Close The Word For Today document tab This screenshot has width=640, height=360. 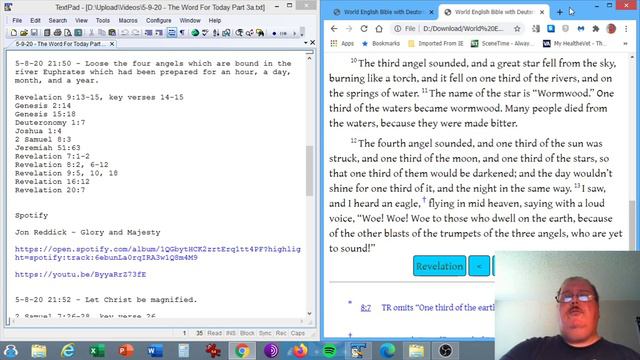click(112, 44)
